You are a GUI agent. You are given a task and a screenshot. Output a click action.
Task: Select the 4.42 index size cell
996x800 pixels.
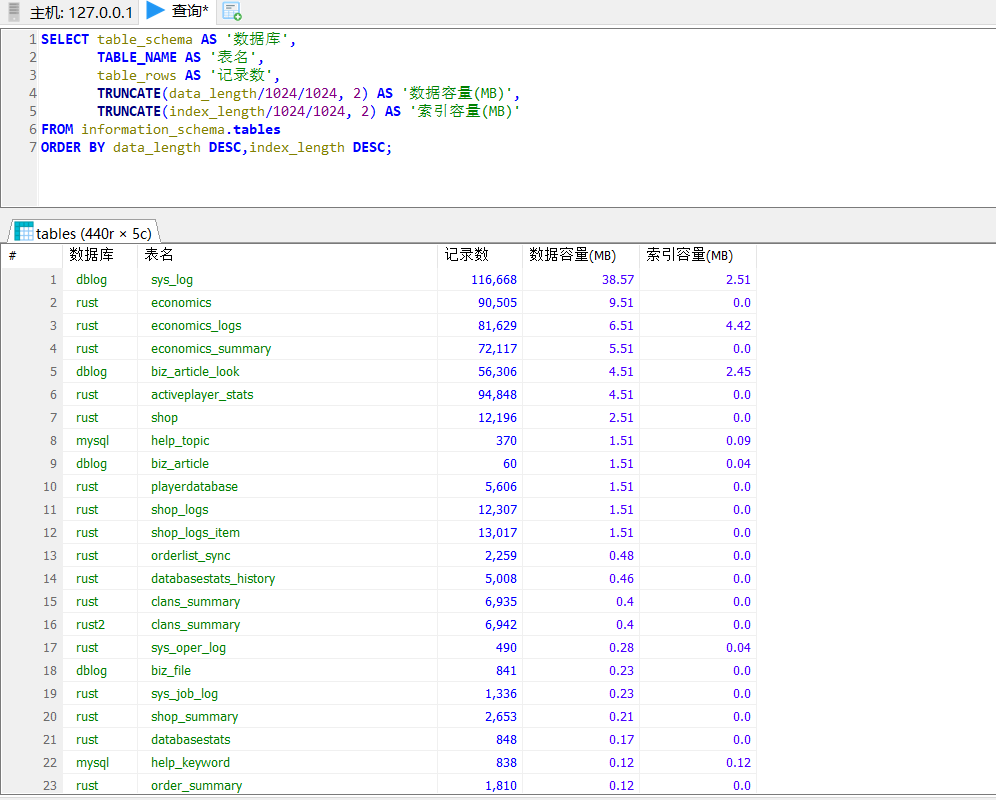click(697, 325)
